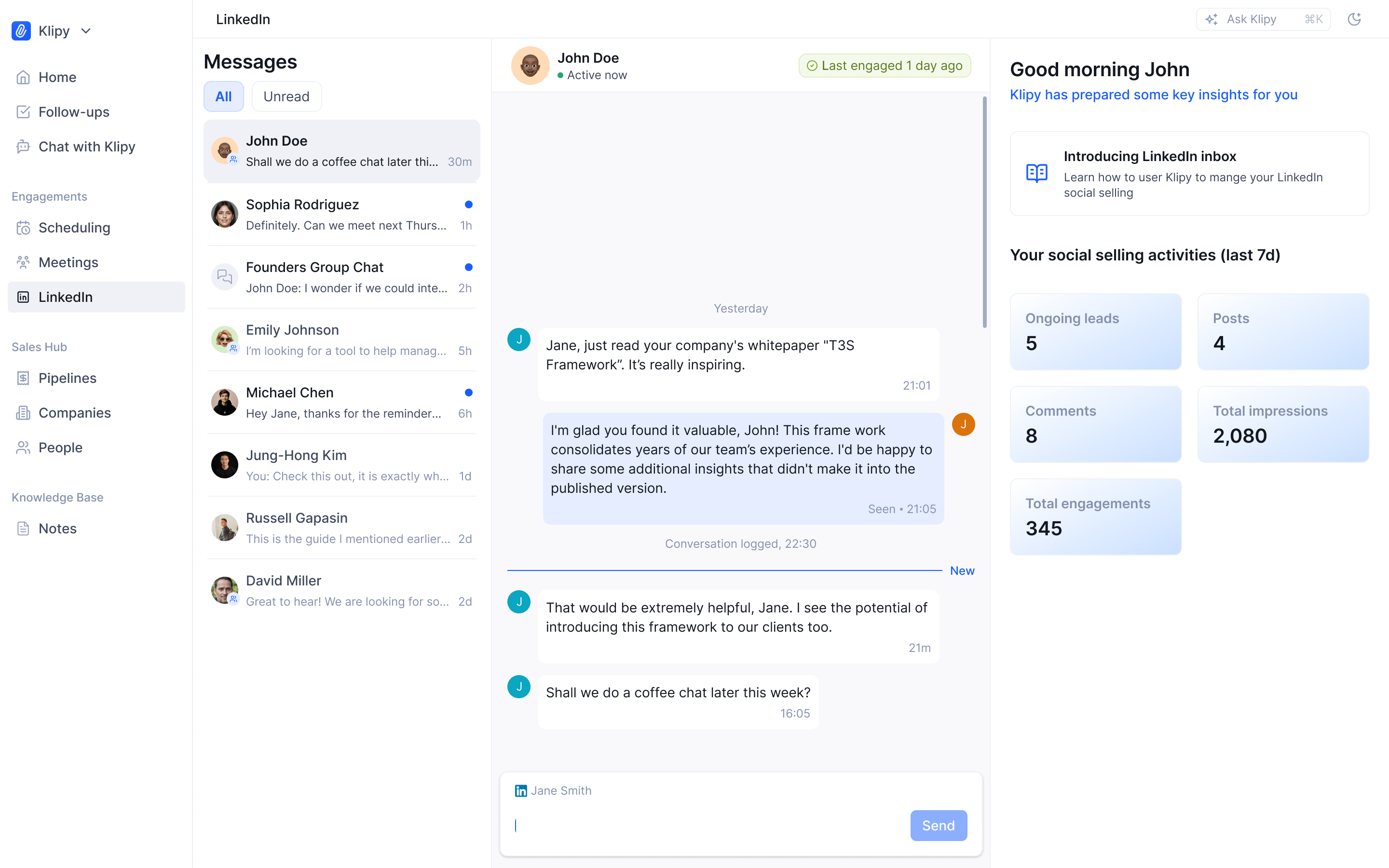The image size is (1389, 868).
Task: Click the New messages divider label
Action: click(962, 570)
